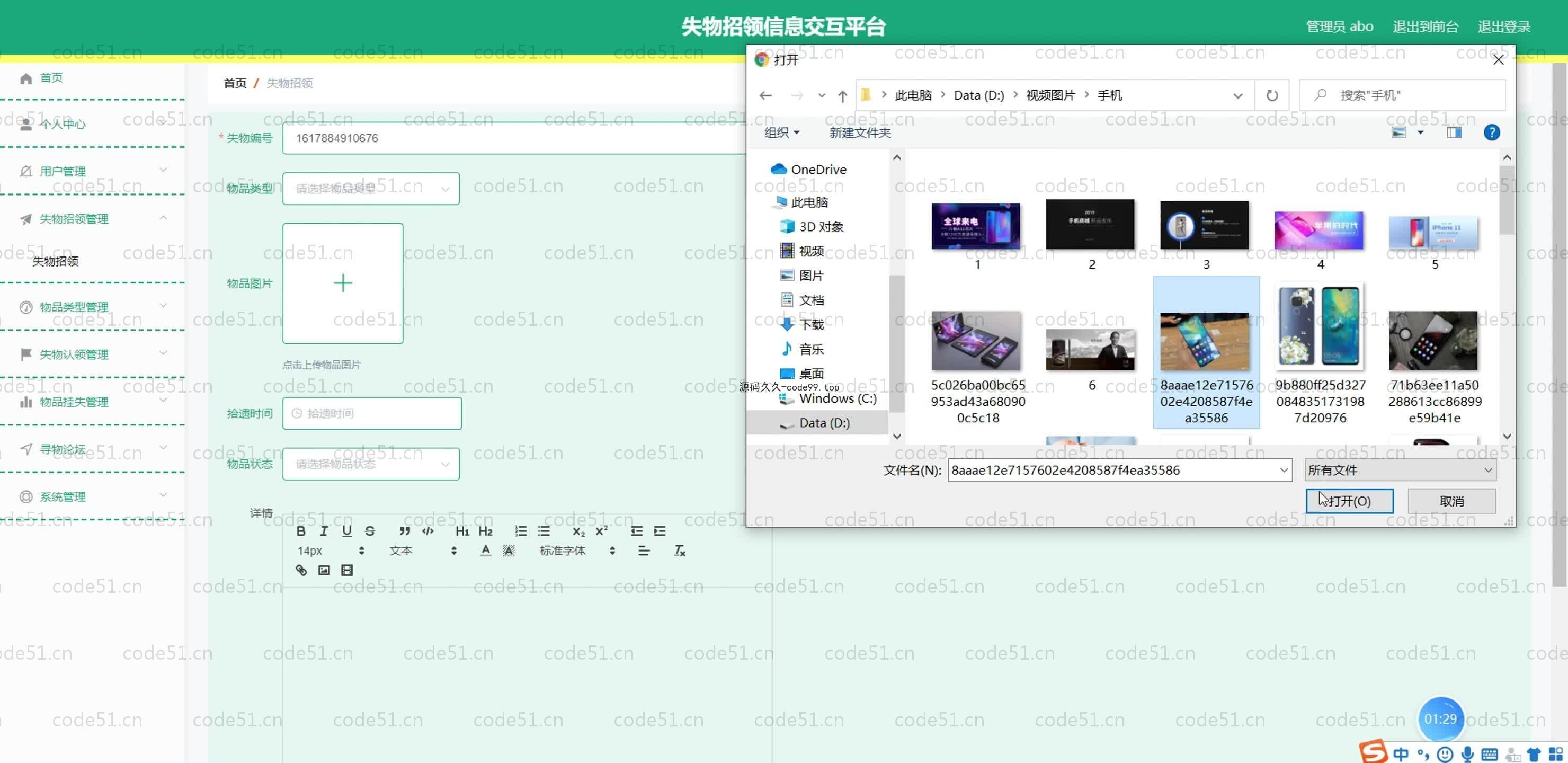Image resolution: width=1568 pixels, height=763 pixels.
Task: Toggle italic formatting in editor toolbar
Action: 324,531
